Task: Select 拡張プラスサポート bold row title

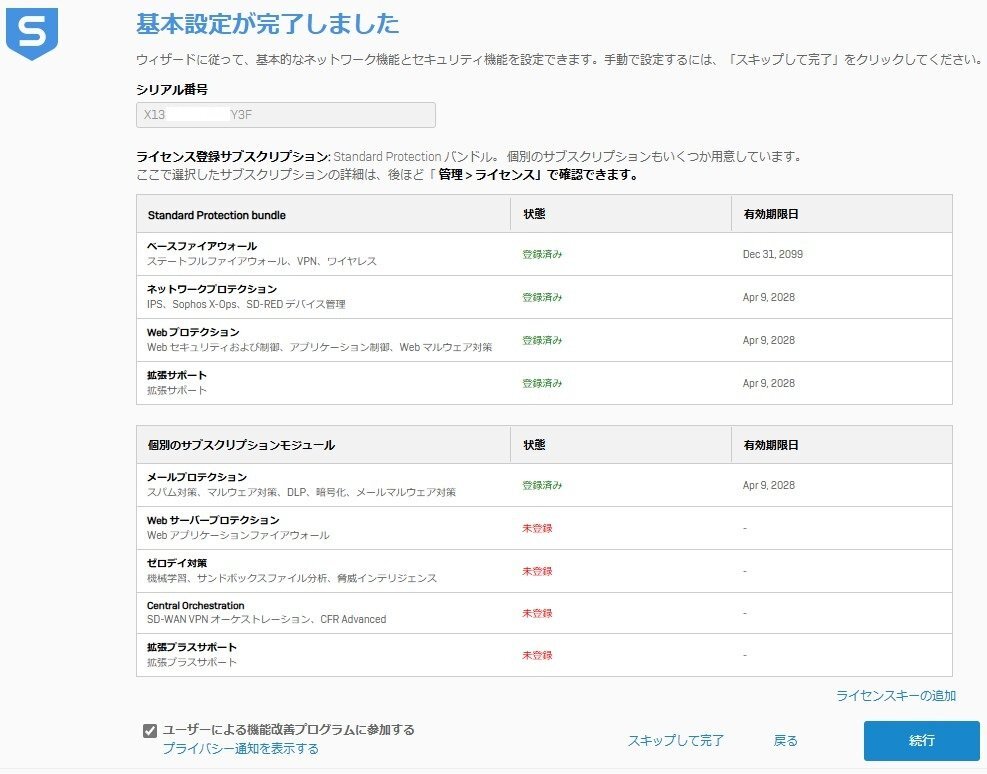Action: point(191,648)
